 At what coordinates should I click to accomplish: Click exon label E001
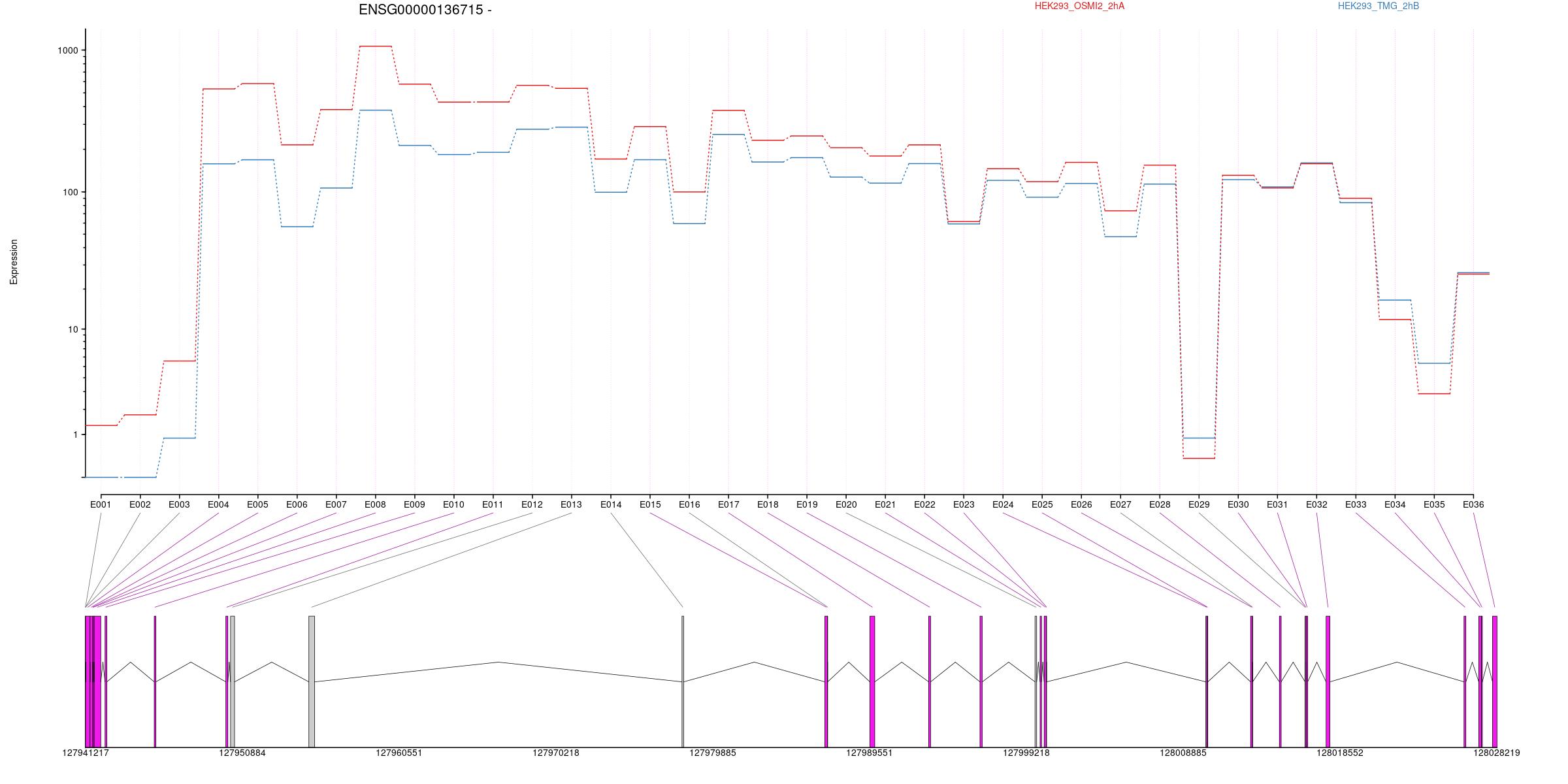pos(101,504)
